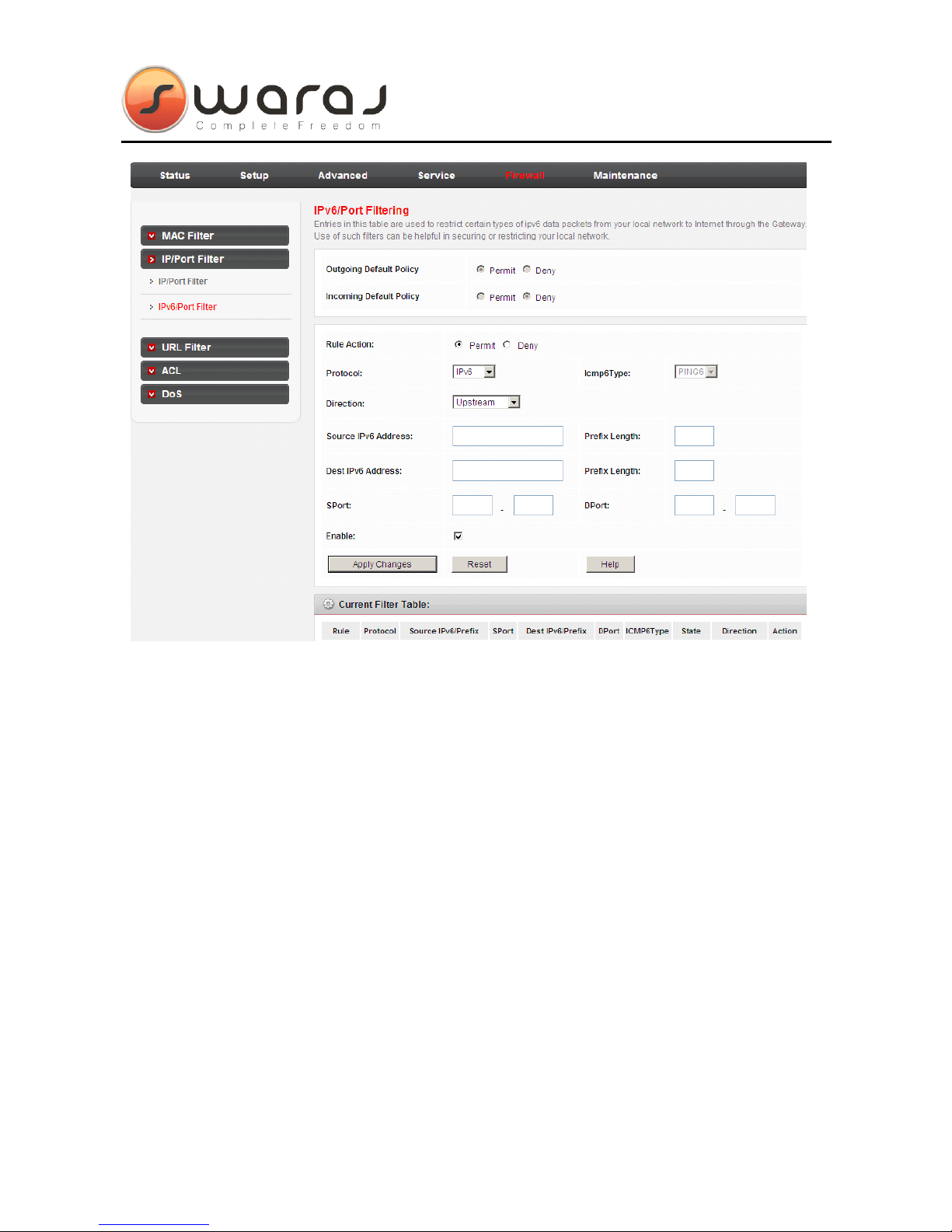Set Incoming Default Policy to Permit
Viewport: 952px width, 1232px height.
[480, 296]
